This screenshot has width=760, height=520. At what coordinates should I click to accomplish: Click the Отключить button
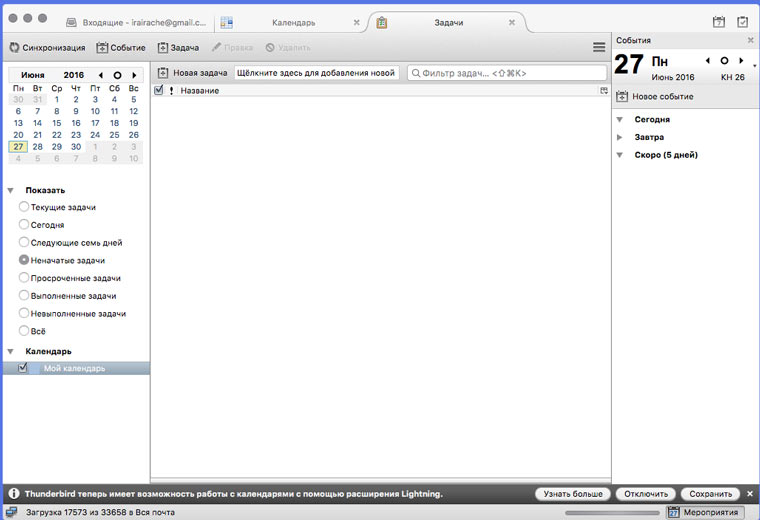(646, 494)
